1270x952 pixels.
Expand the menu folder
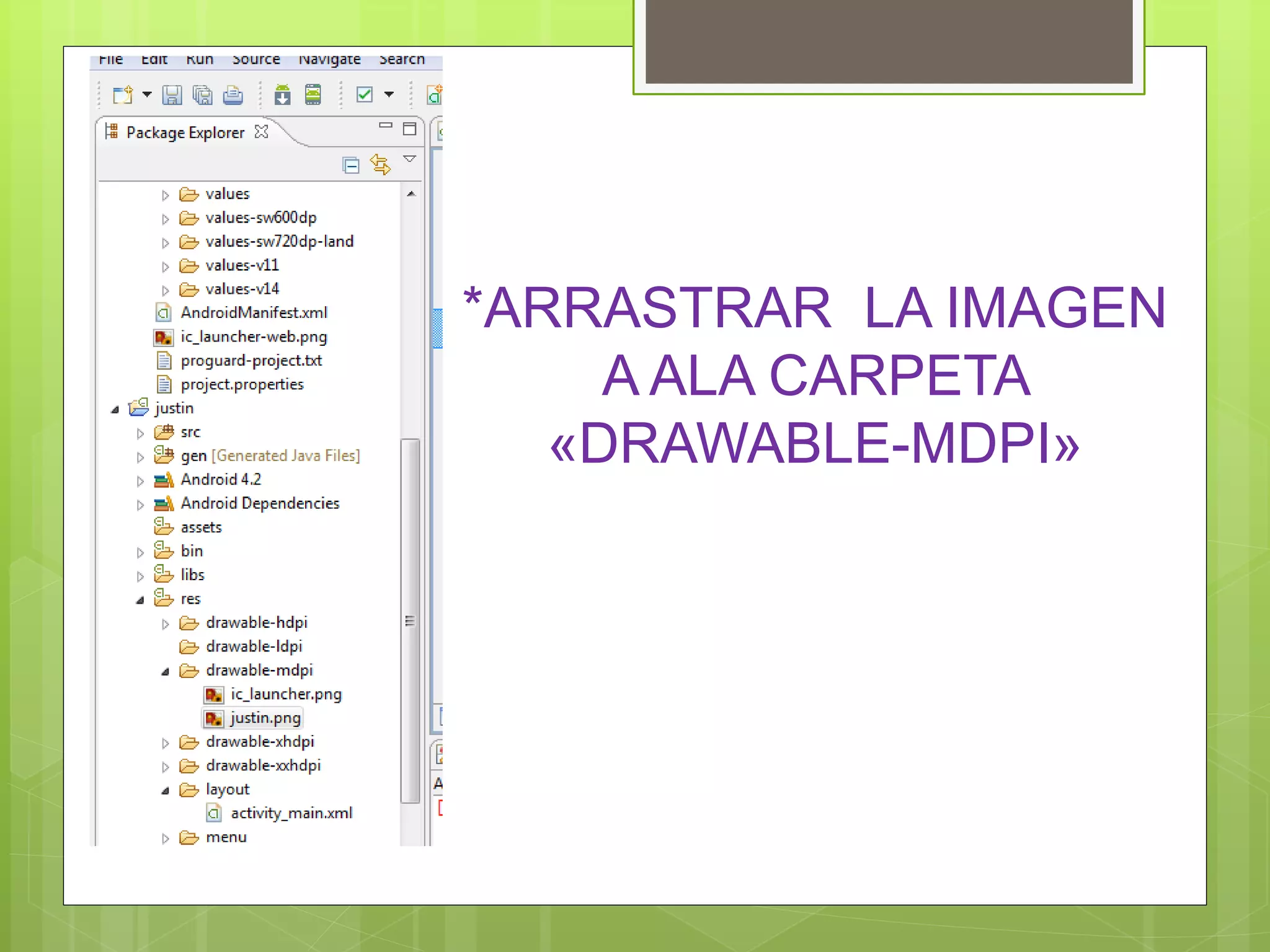point(165,839)
